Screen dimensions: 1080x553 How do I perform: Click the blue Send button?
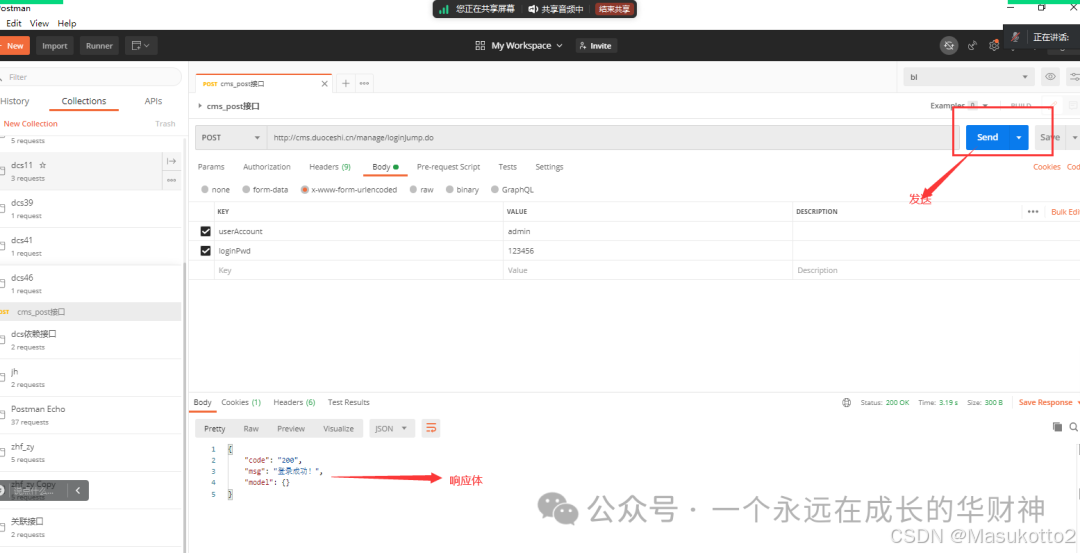tap(987, 137)
